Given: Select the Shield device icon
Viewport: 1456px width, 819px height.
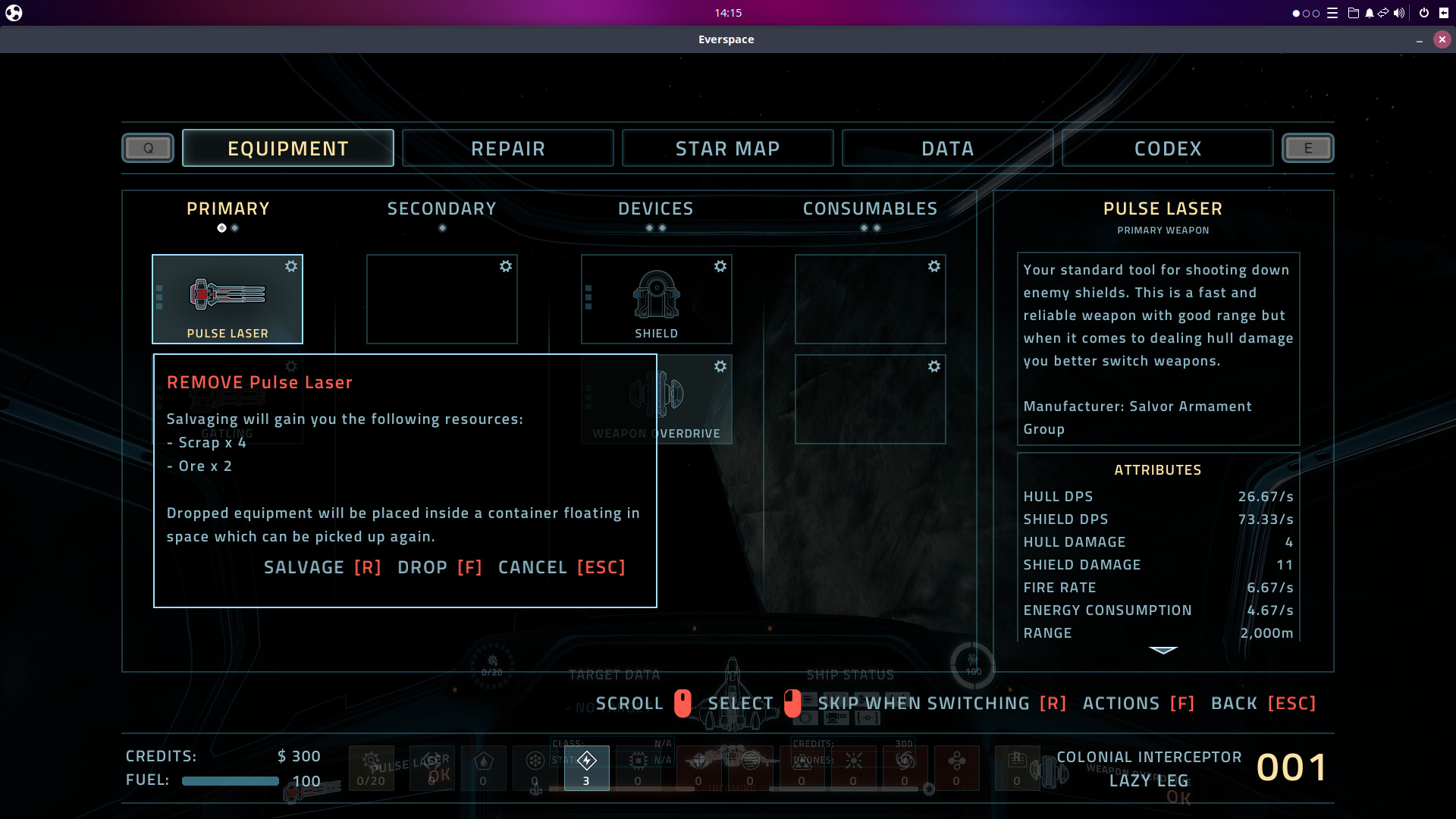Looking at the screenshot, I should pyautogui.click(x=656, y=294).
